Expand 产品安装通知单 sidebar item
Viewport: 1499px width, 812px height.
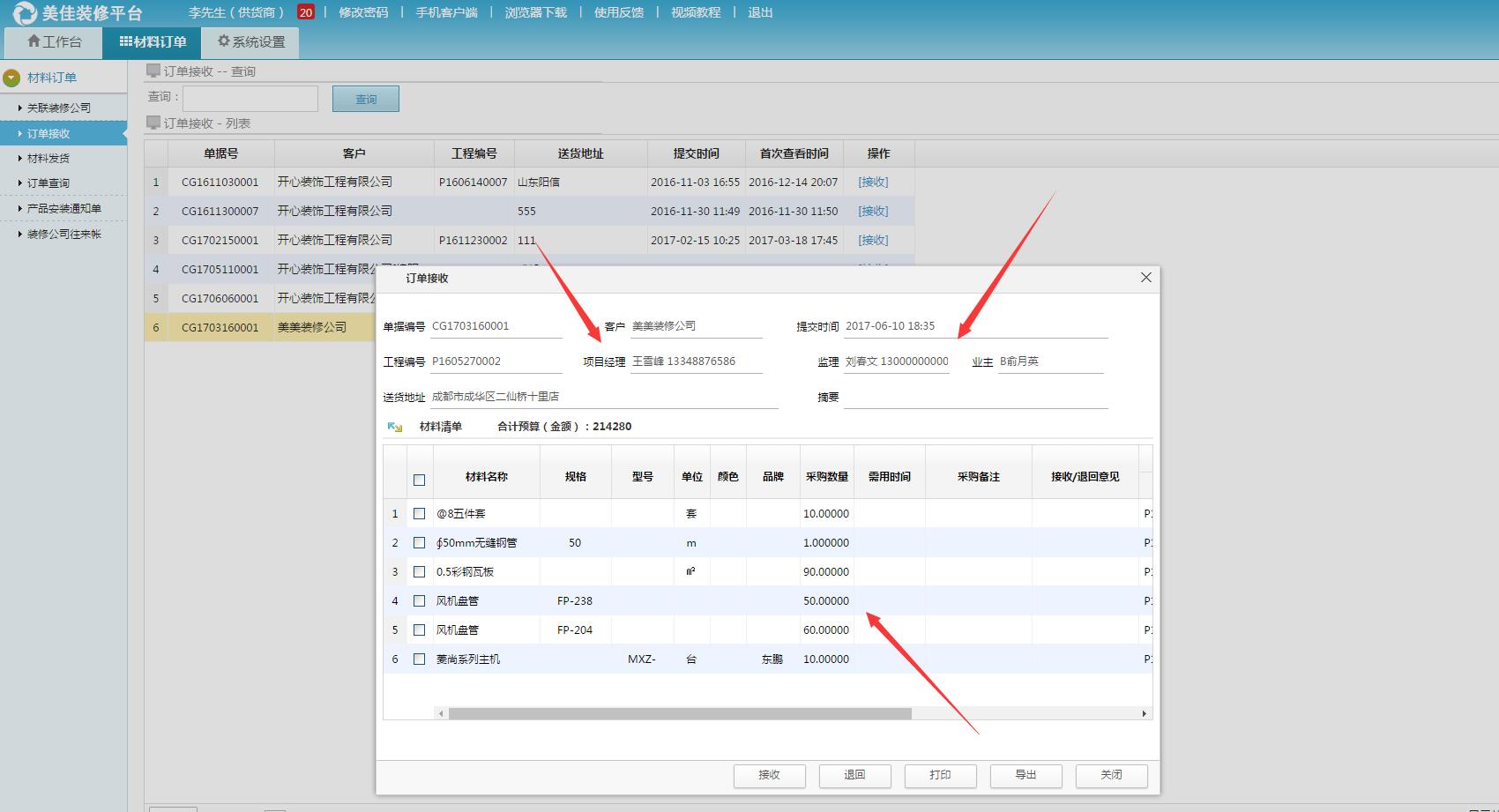click(x=63, y=209)
